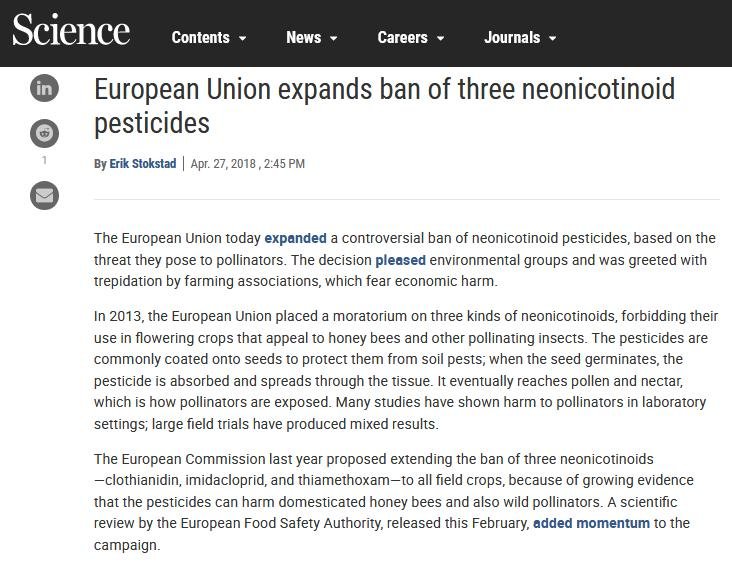Click the Science logo
This screenshot has height=569, width=732.
(x=71, y=31)
